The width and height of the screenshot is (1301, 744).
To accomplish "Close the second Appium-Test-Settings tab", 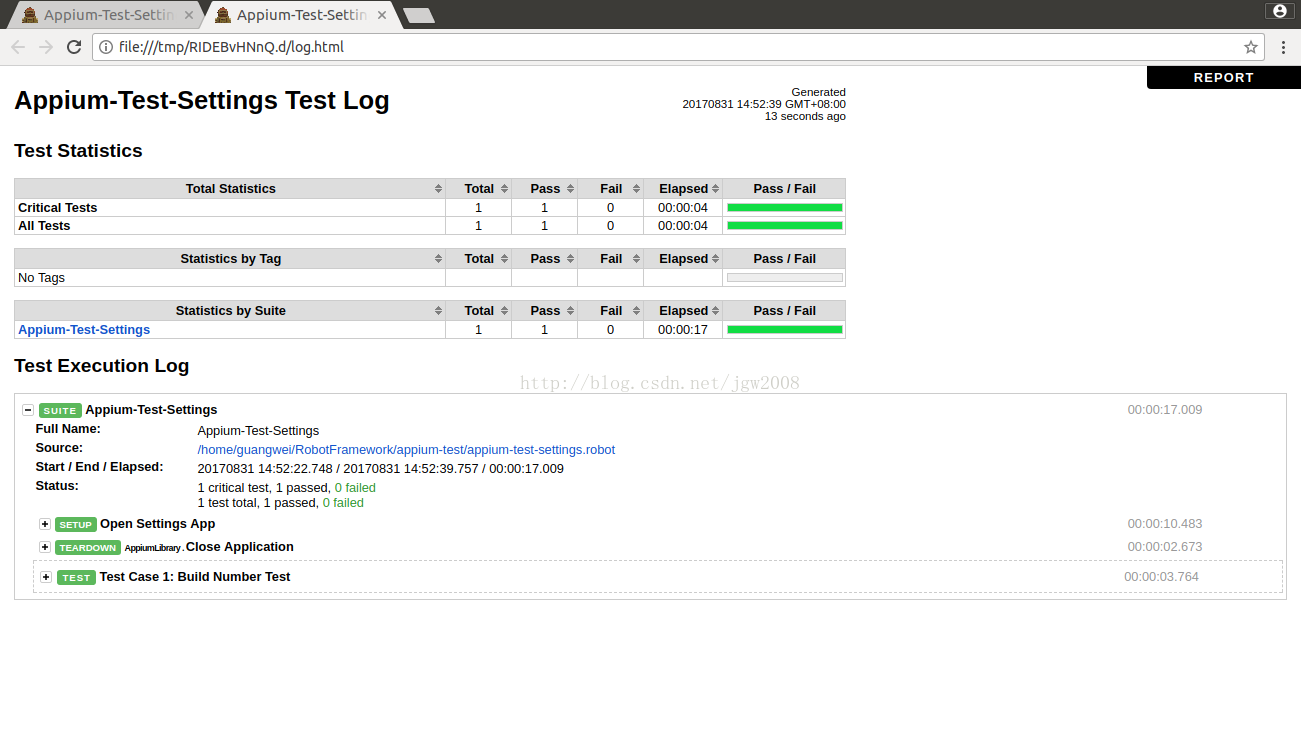I will (x=381, y=15).
